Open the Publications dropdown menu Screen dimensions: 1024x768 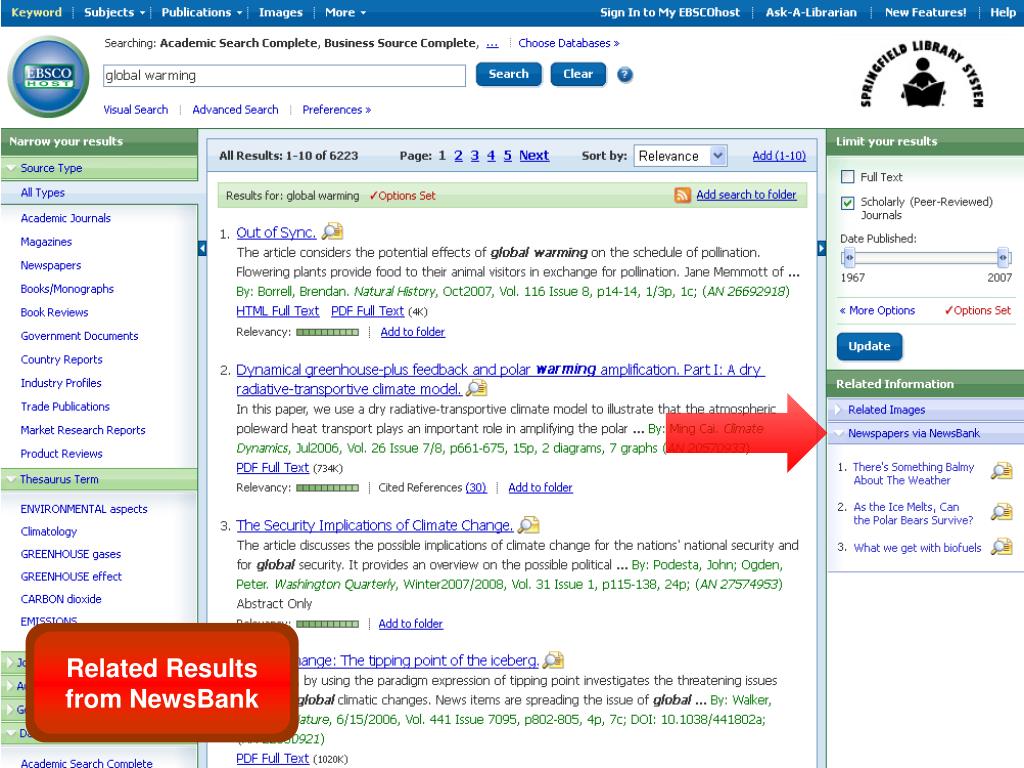(x=202, y=12)
